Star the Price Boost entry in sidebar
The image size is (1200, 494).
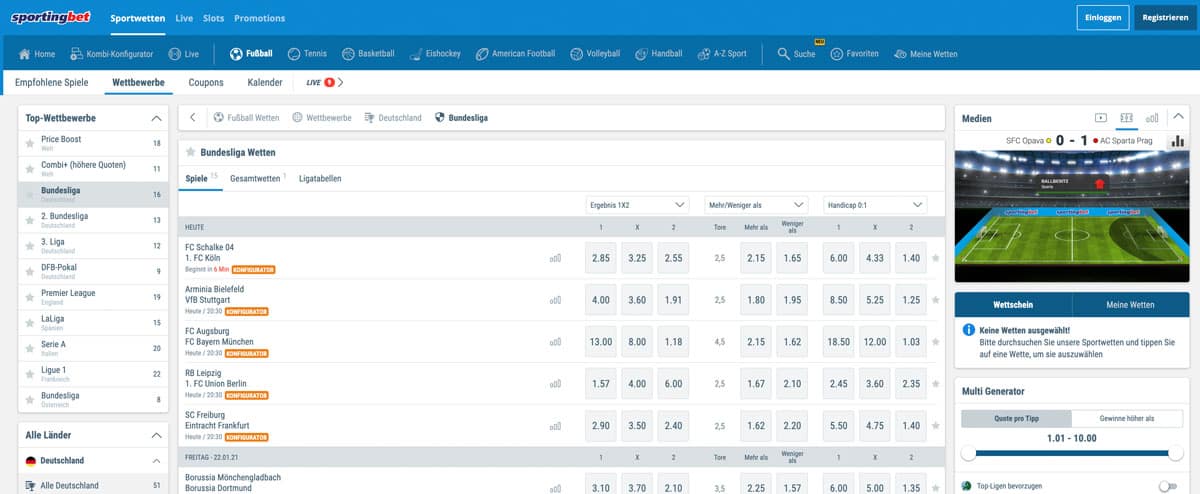click(x=30, y=143)
